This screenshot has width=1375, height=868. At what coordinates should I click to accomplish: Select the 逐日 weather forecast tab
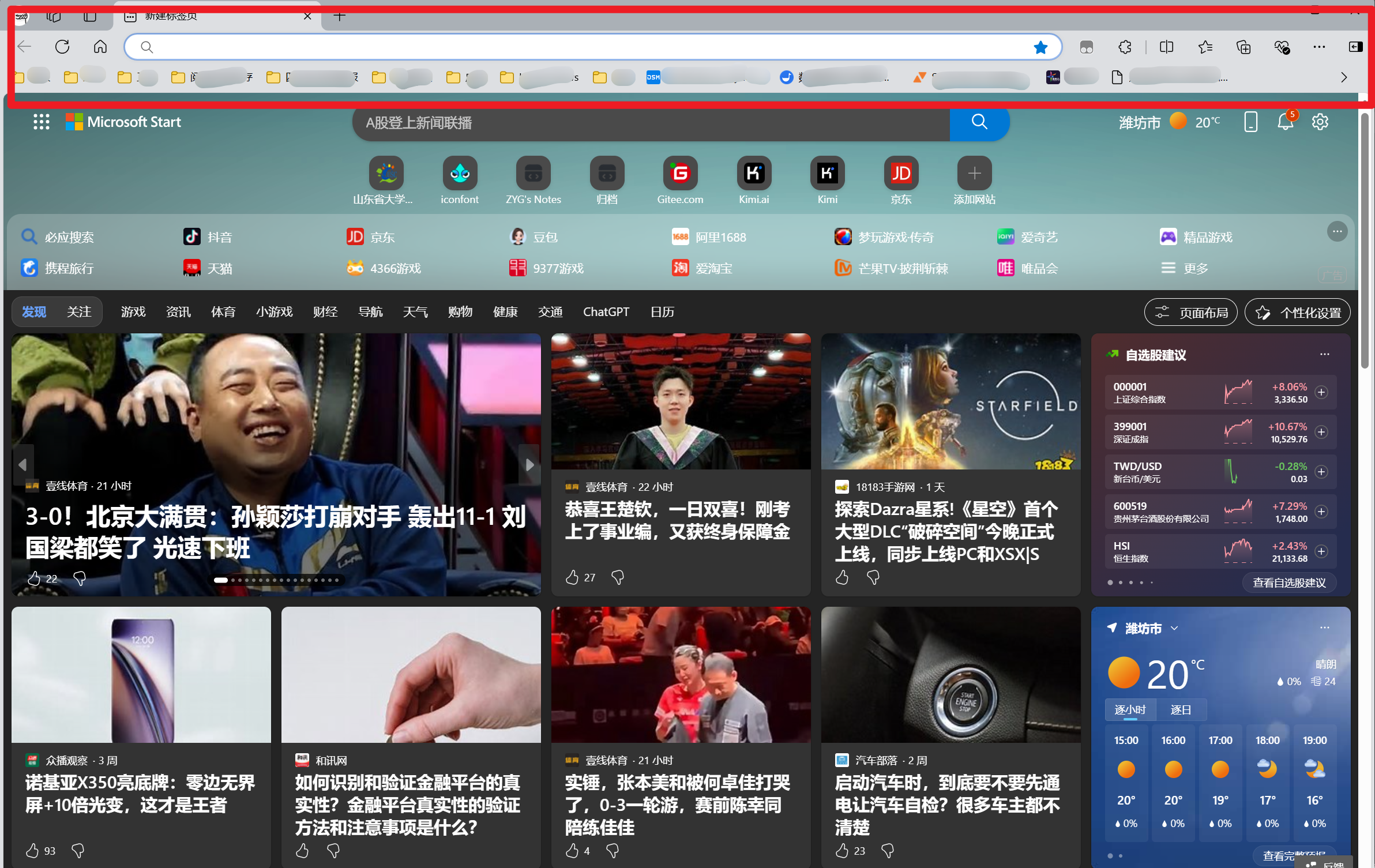point(1180,709)
